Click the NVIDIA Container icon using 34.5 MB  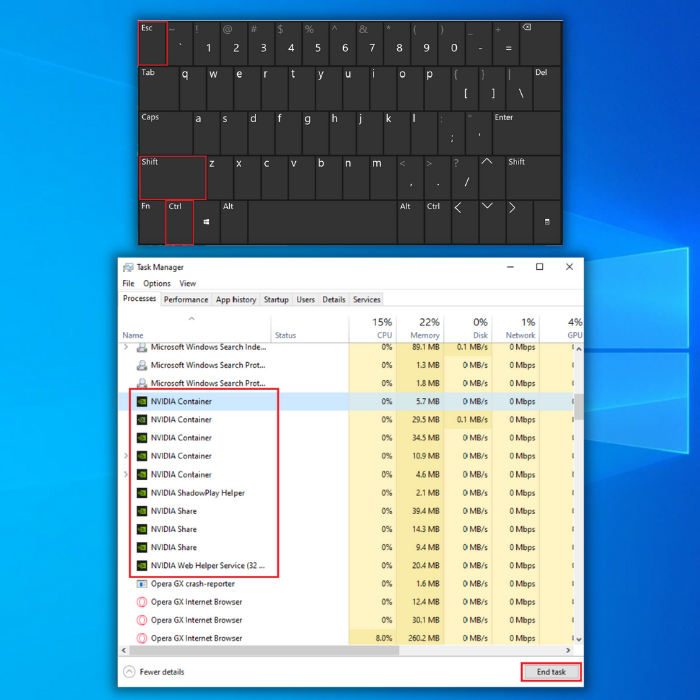tap(142, 438)
